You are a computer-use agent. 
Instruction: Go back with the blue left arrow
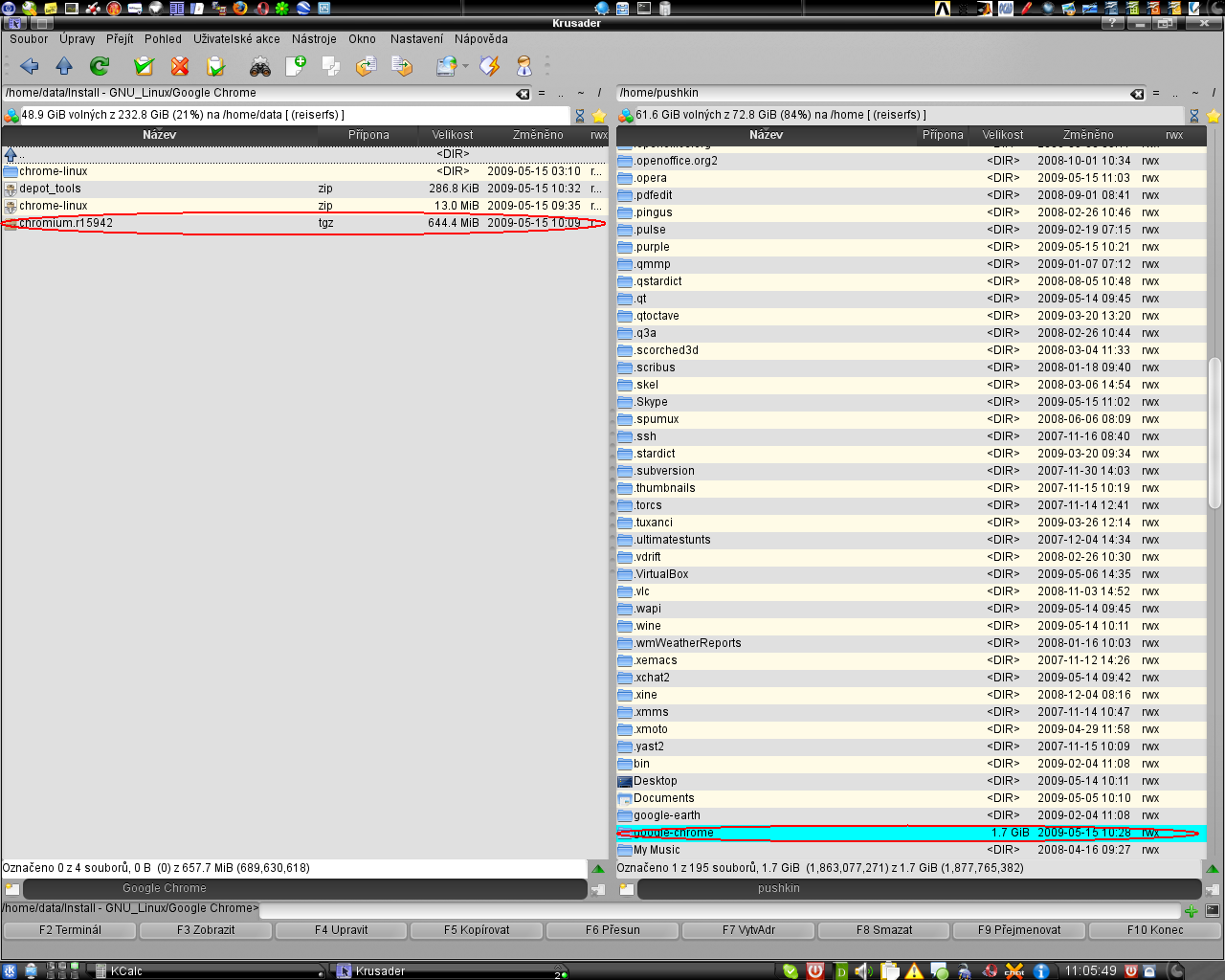pos(29,66)
